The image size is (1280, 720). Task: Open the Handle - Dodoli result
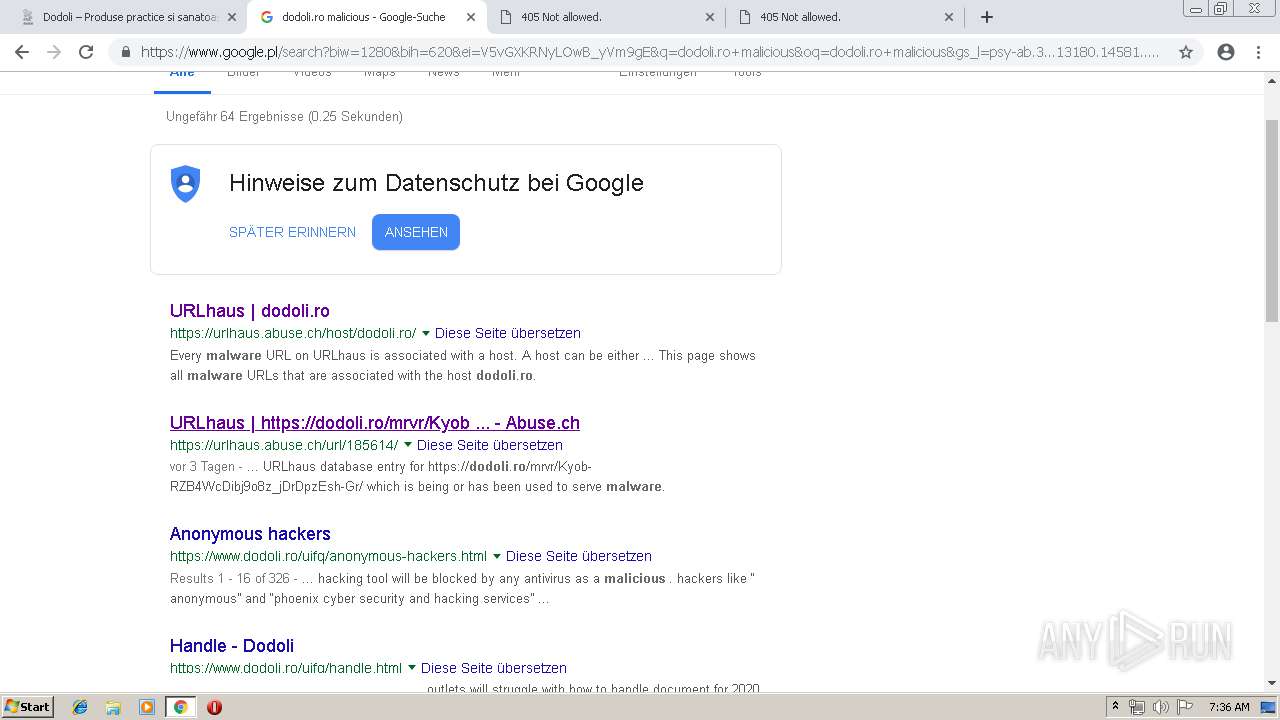click(232, 646)
